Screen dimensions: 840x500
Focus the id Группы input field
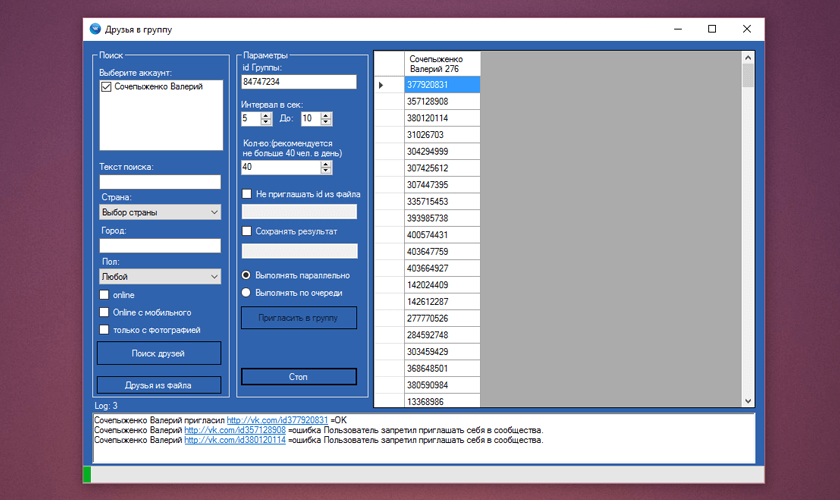tap(299, 82)
